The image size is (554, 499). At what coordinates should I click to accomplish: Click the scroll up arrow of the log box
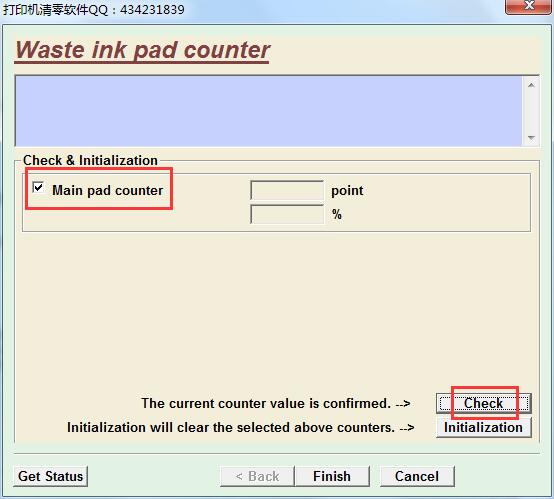531,85
